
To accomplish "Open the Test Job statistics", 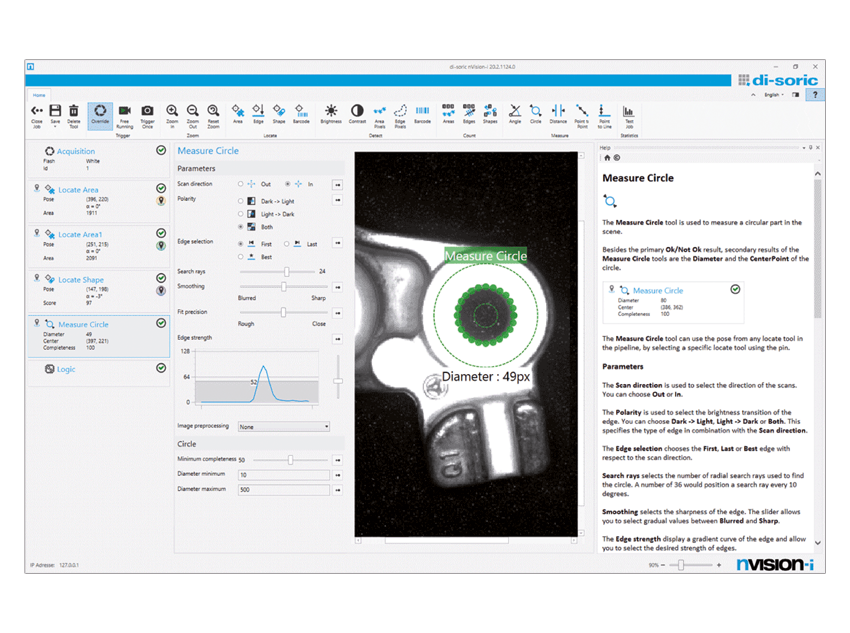I will pyautogui.click(x=629, y=116).
